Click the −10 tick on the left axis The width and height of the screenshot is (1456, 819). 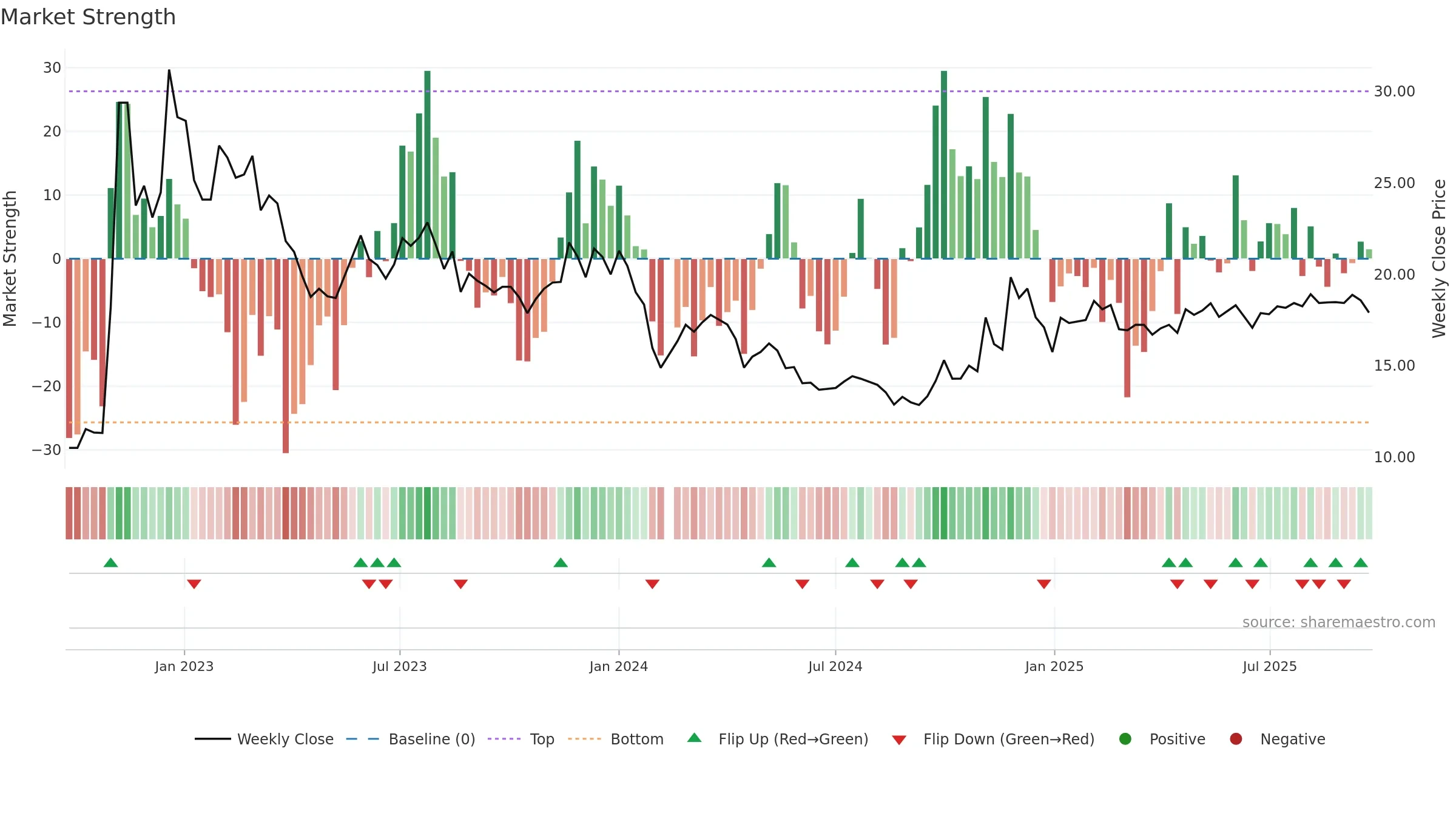[47, 323]
